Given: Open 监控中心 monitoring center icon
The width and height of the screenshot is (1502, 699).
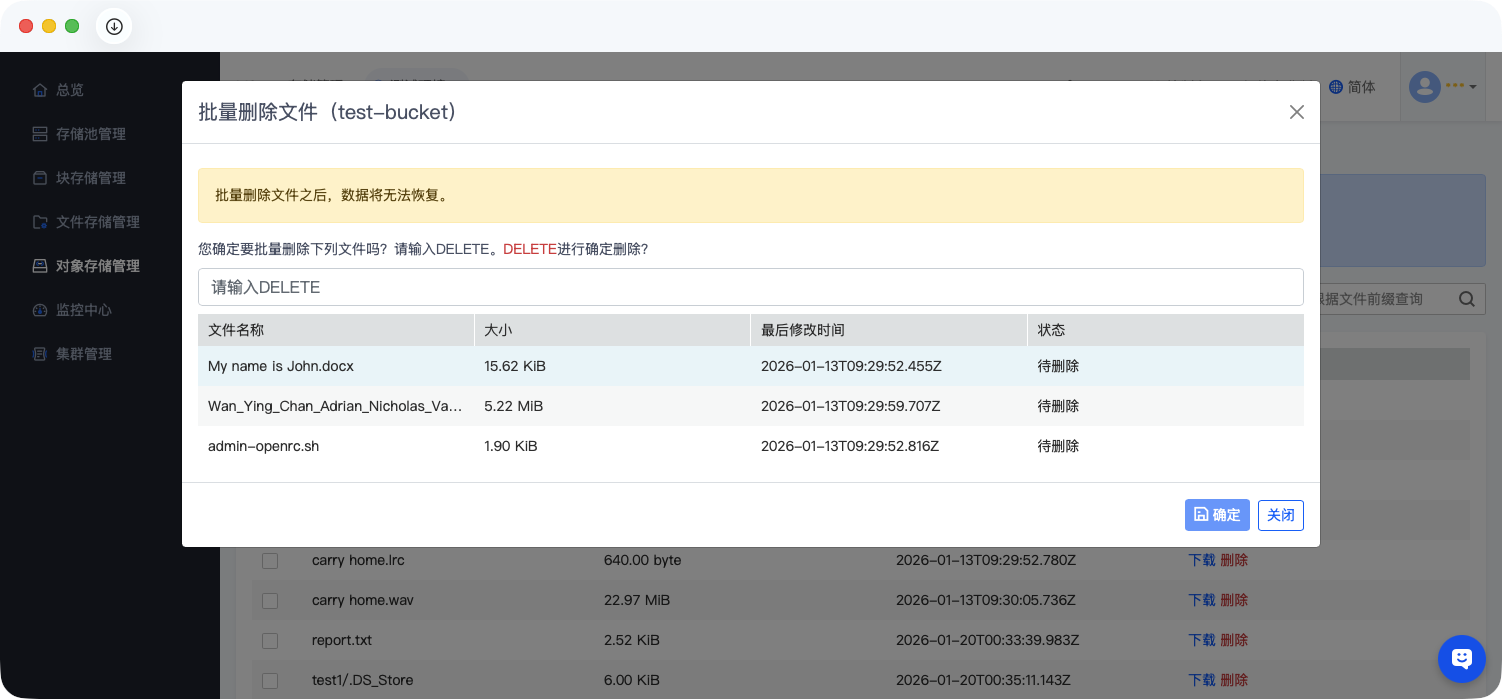Looking at the screenshot, I should click(40, 310).
